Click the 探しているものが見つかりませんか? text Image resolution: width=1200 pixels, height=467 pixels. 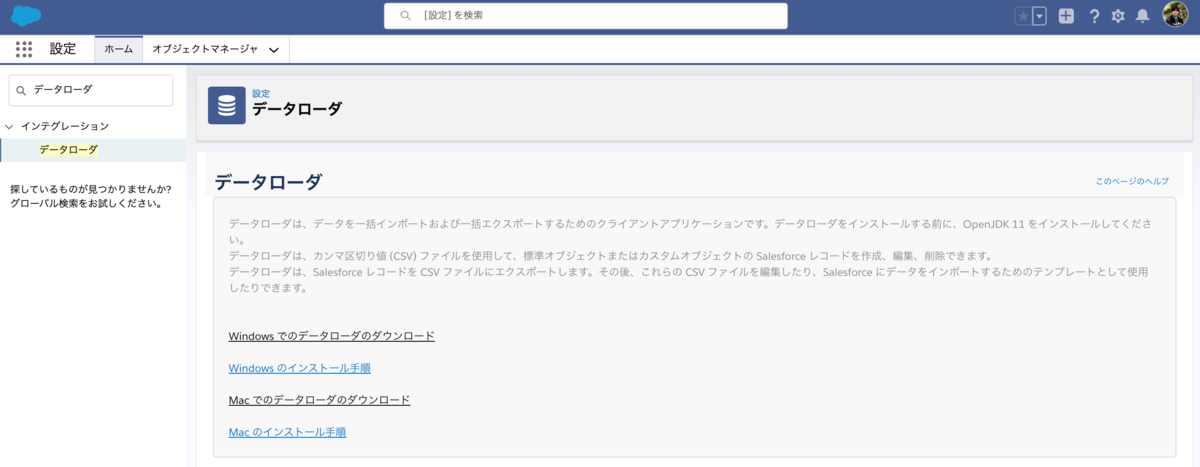pyautogui.click(x=90, y=189)
